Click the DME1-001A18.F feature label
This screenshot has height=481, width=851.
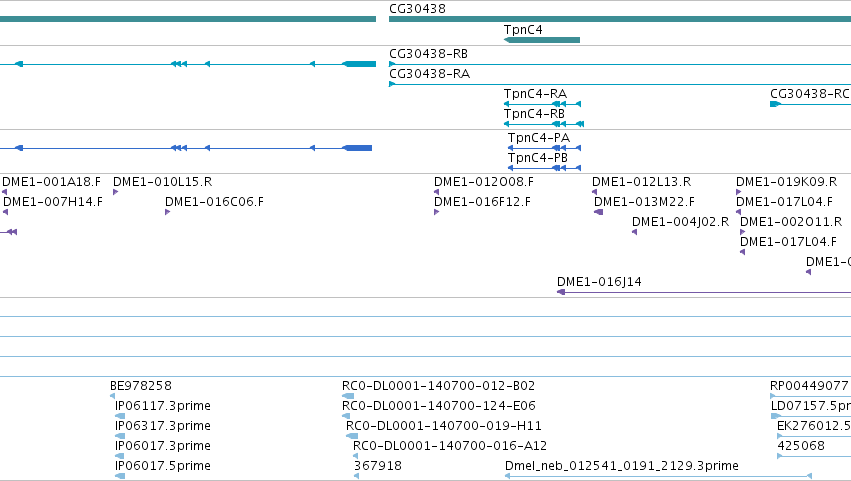52,182
